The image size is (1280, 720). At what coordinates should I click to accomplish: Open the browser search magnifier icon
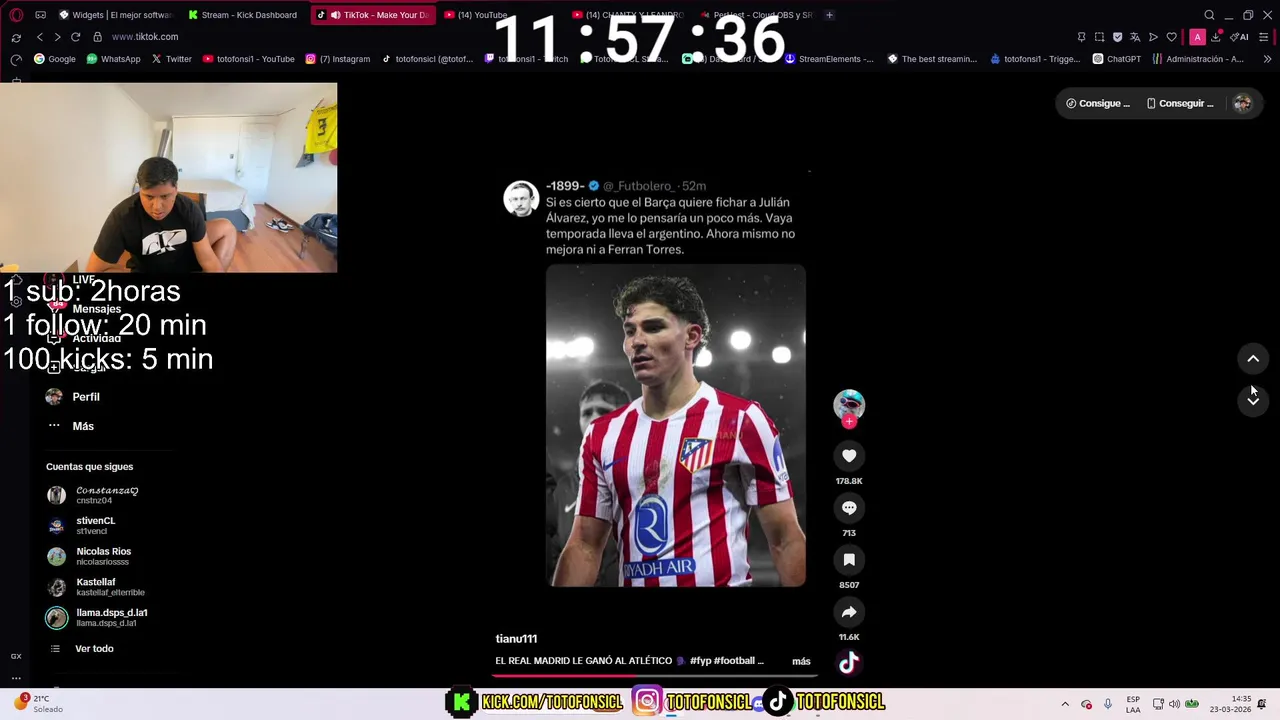pos(1209,15)
